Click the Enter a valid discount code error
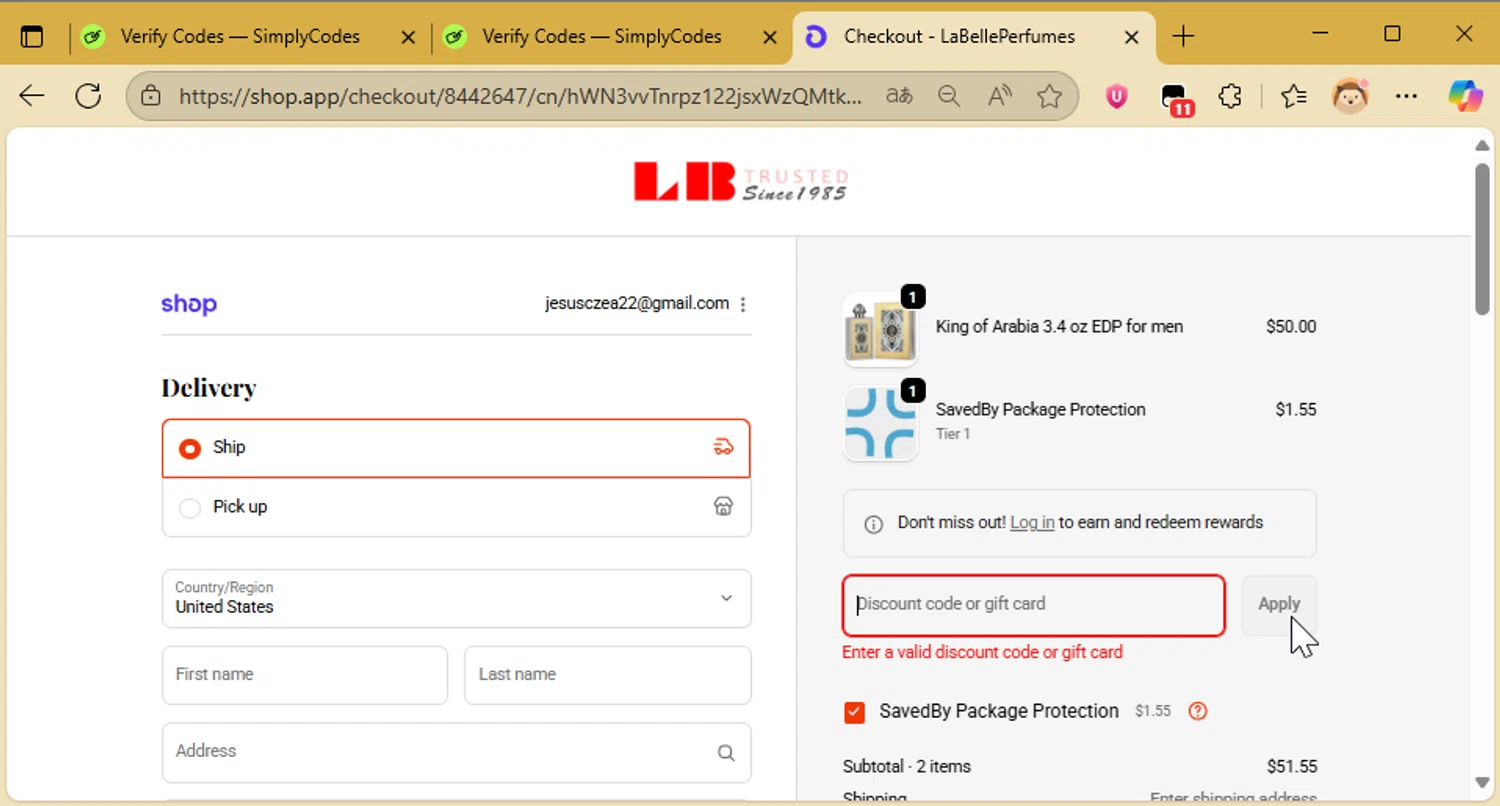This screenshot has width=1500, height=806. [982, 652]
